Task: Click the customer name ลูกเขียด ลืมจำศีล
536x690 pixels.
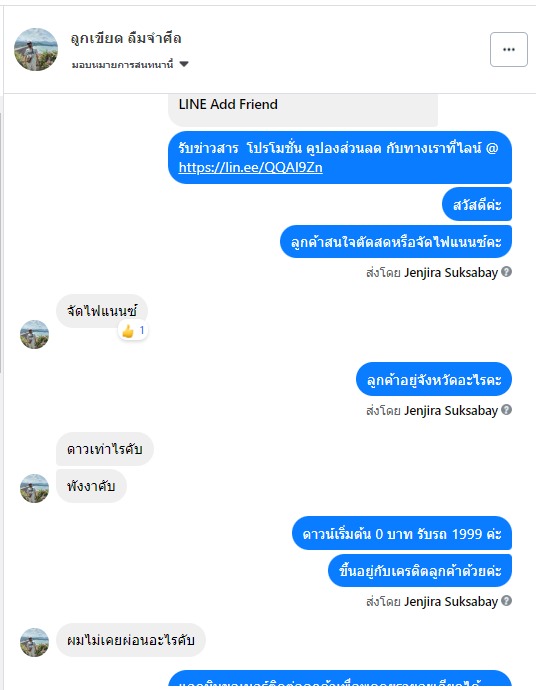Action: coord(126,38)
